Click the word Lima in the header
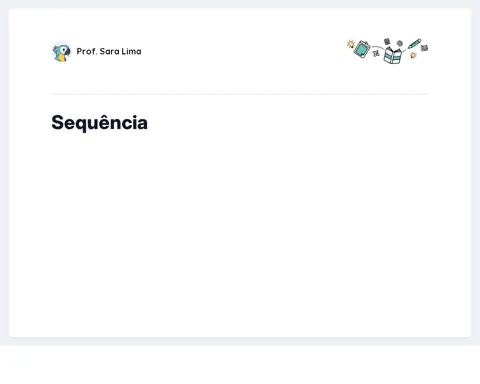 point(131,51)
